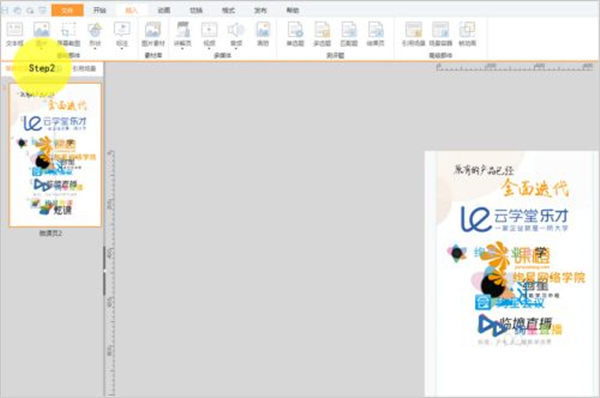600x398 pixels.
Task: Click the save icon in quick-access bar
Action: tap(5, 10)
